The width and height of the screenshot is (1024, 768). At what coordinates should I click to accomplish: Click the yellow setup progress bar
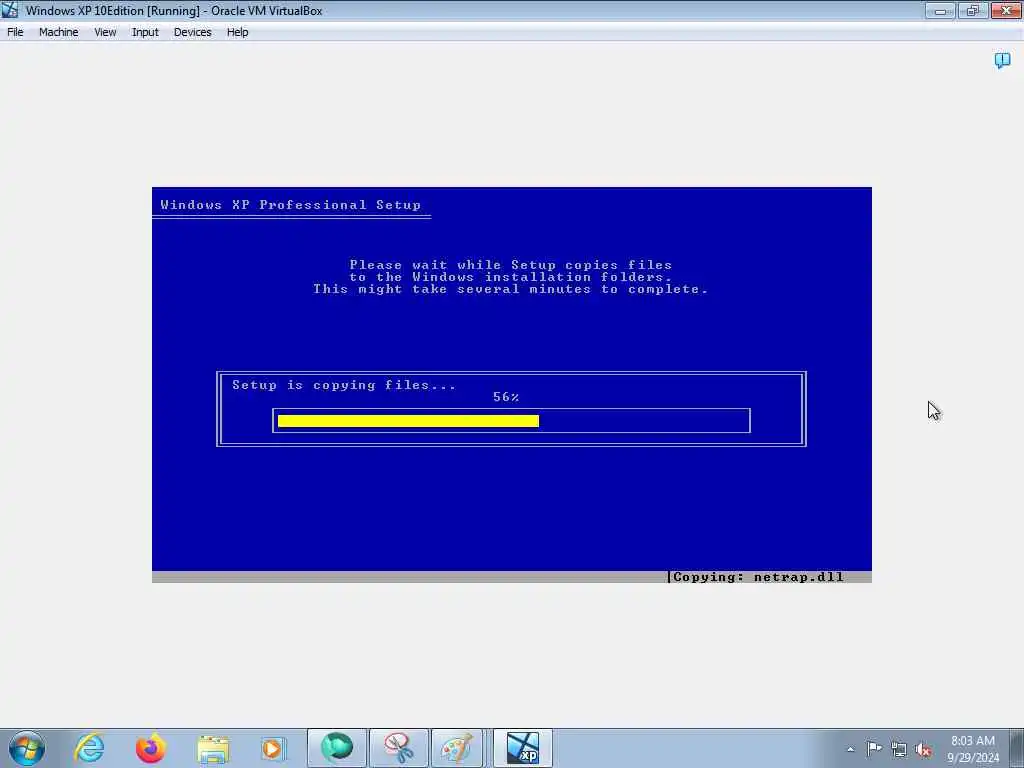pos(408,421)
